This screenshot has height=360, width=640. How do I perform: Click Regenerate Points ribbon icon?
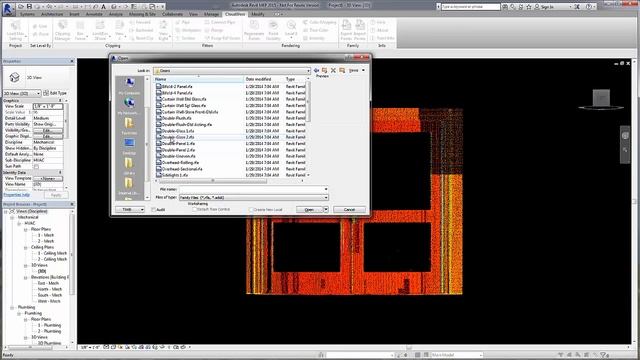pyautogui.click(x=254, y=30)
